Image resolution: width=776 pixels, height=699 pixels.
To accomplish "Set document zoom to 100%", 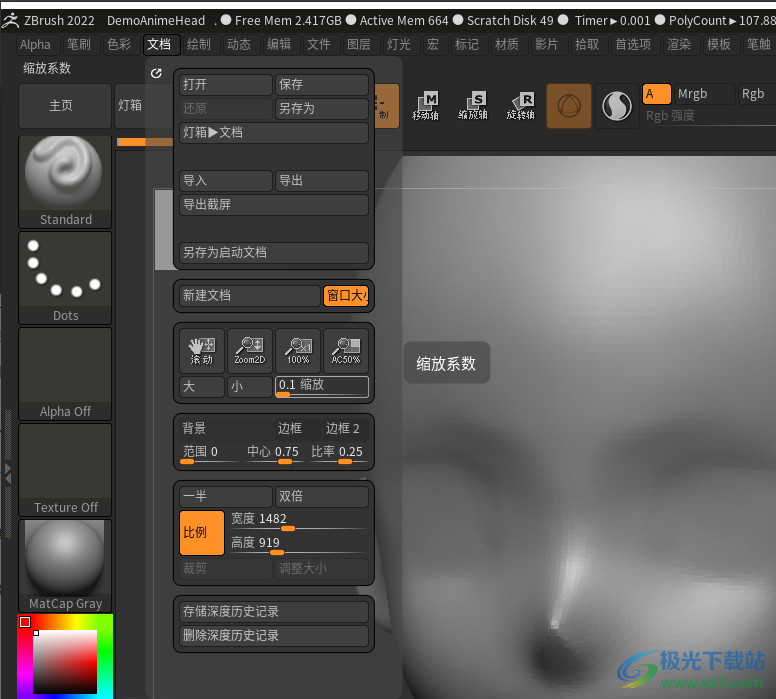I will pos(298,350).
